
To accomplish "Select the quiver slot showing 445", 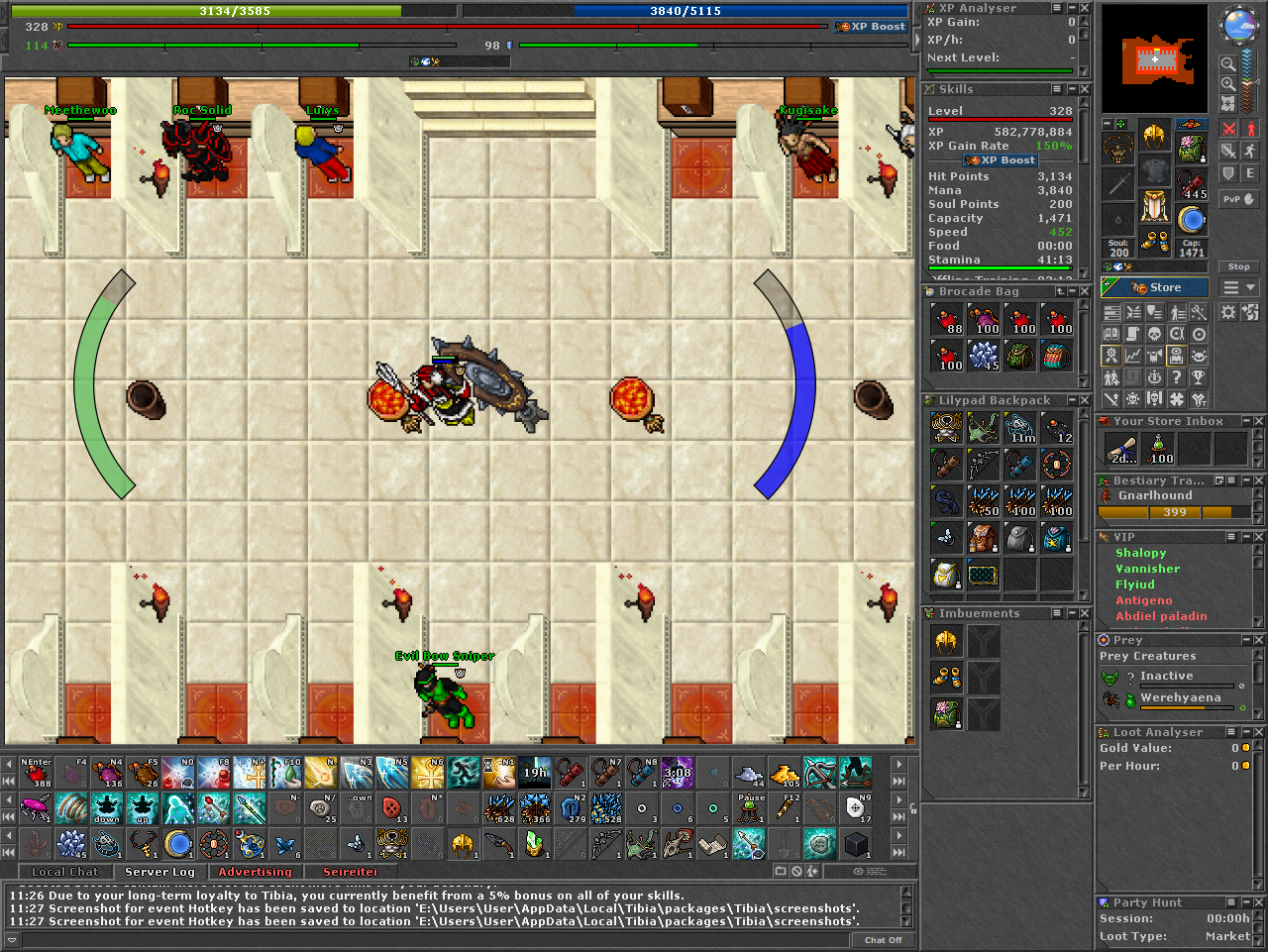I will (x=1191, y=184).
